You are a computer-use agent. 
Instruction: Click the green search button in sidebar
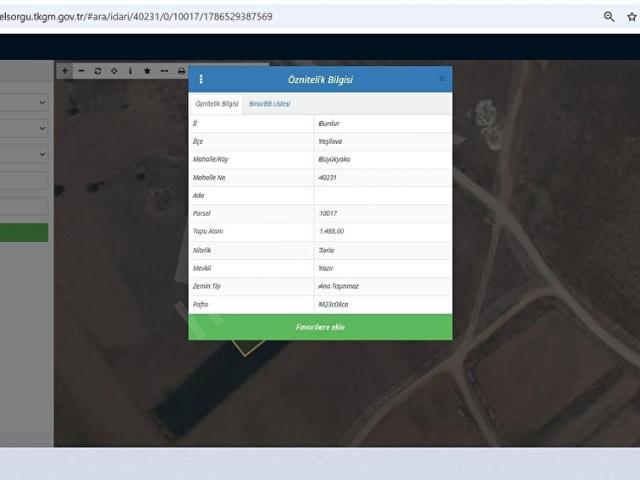click(24, 233)
